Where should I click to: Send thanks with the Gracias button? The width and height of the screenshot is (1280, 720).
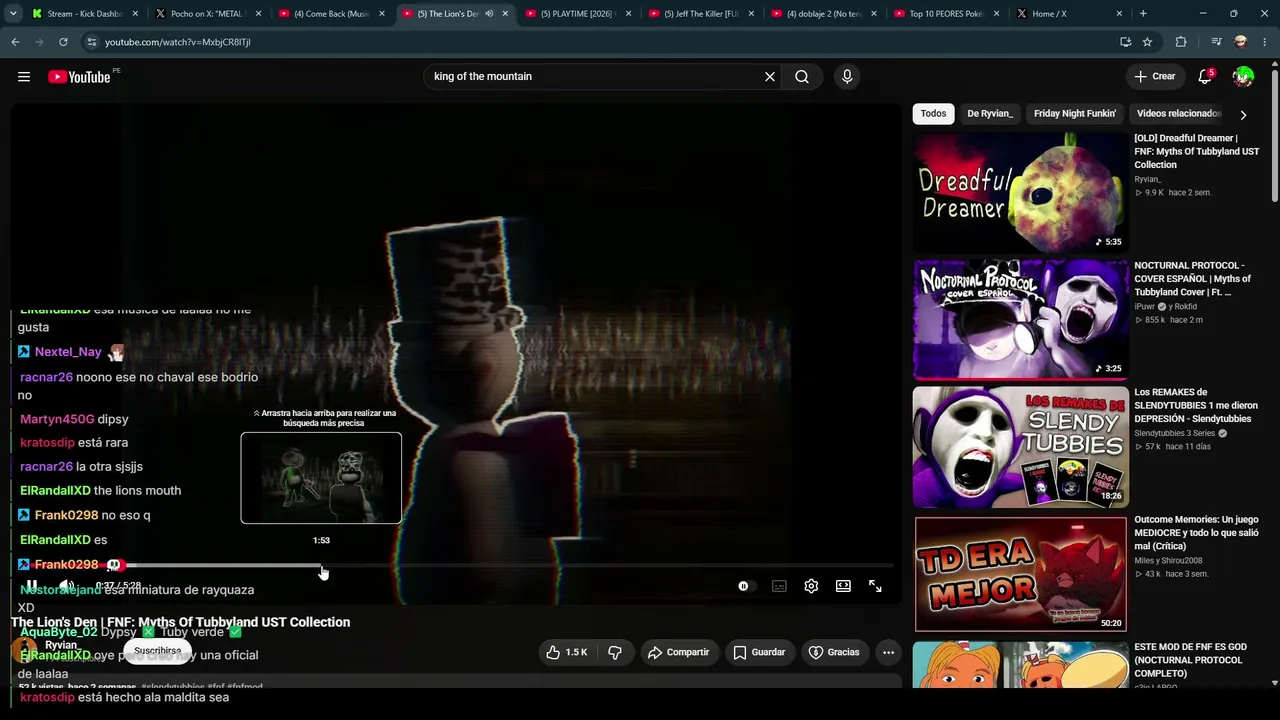point(834,652)
